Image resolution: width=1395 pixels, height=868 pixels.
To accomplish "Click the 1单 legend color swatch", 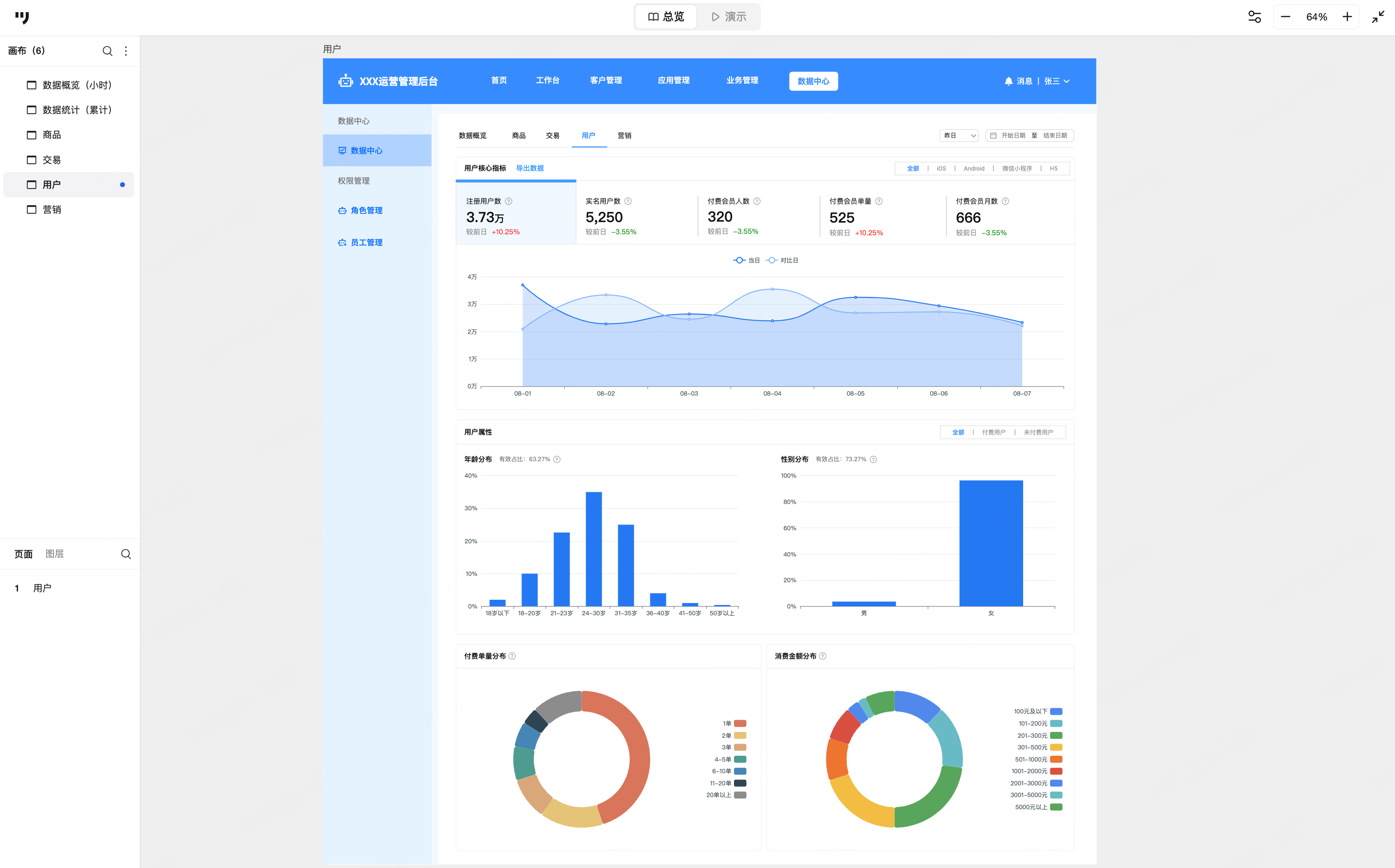I will point(740,723).
